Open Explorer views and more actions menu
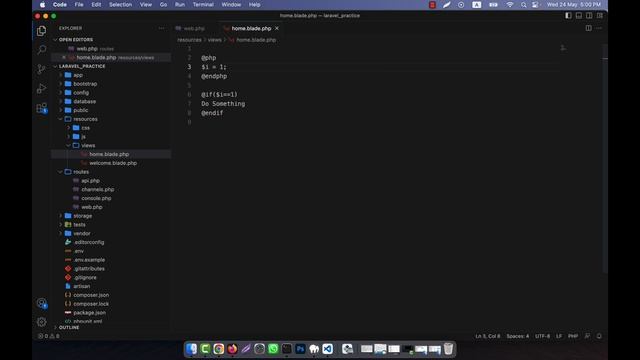 (162, 28)
